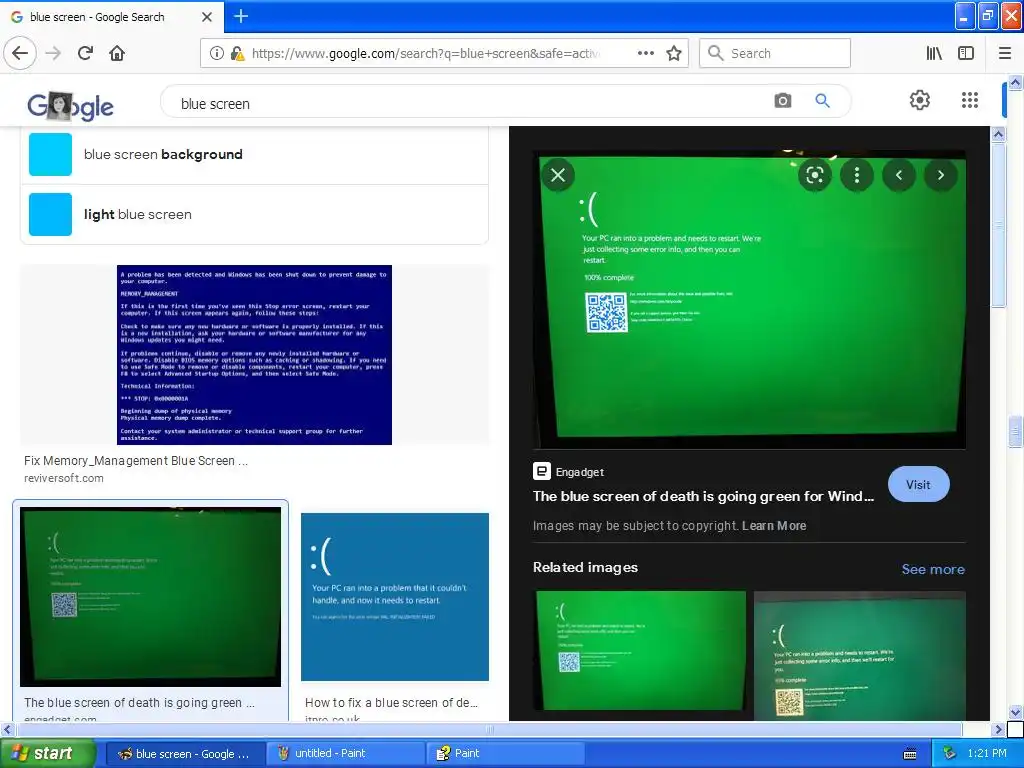Click the on-screen keyboard icon in the taskbar
The height and width of the screenshot is (768, 1024).
click(x=910, y=754)
